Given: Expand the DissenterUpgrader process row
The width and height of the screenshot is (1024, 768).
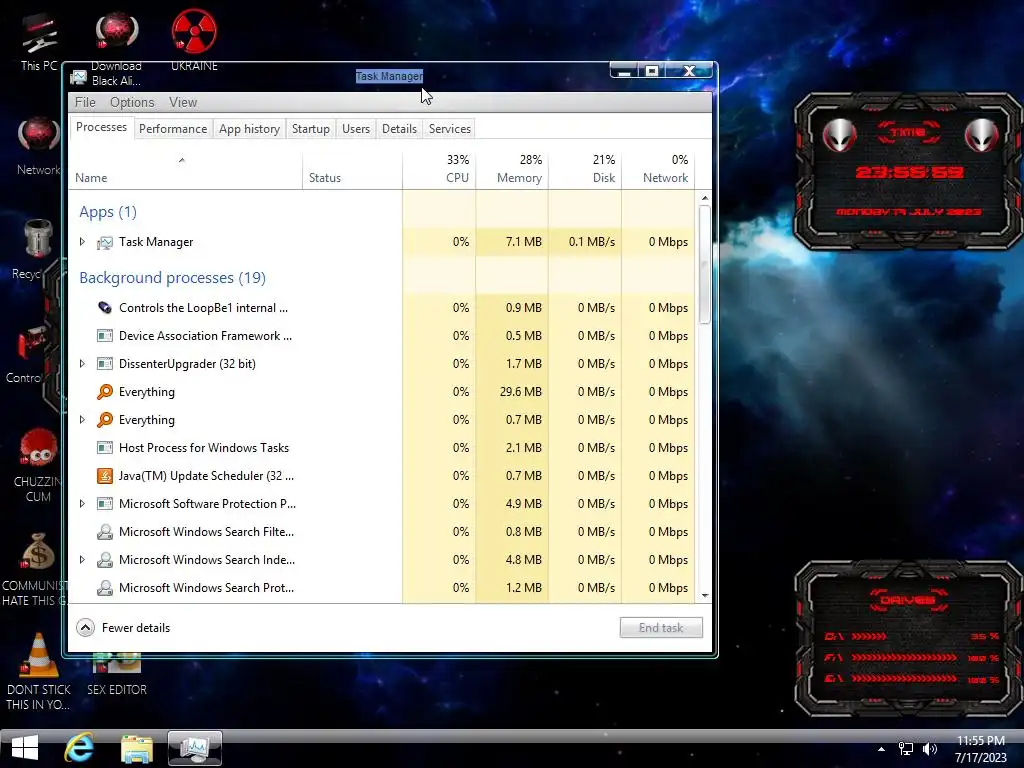Looking at the screenshot, I should 82,364.
